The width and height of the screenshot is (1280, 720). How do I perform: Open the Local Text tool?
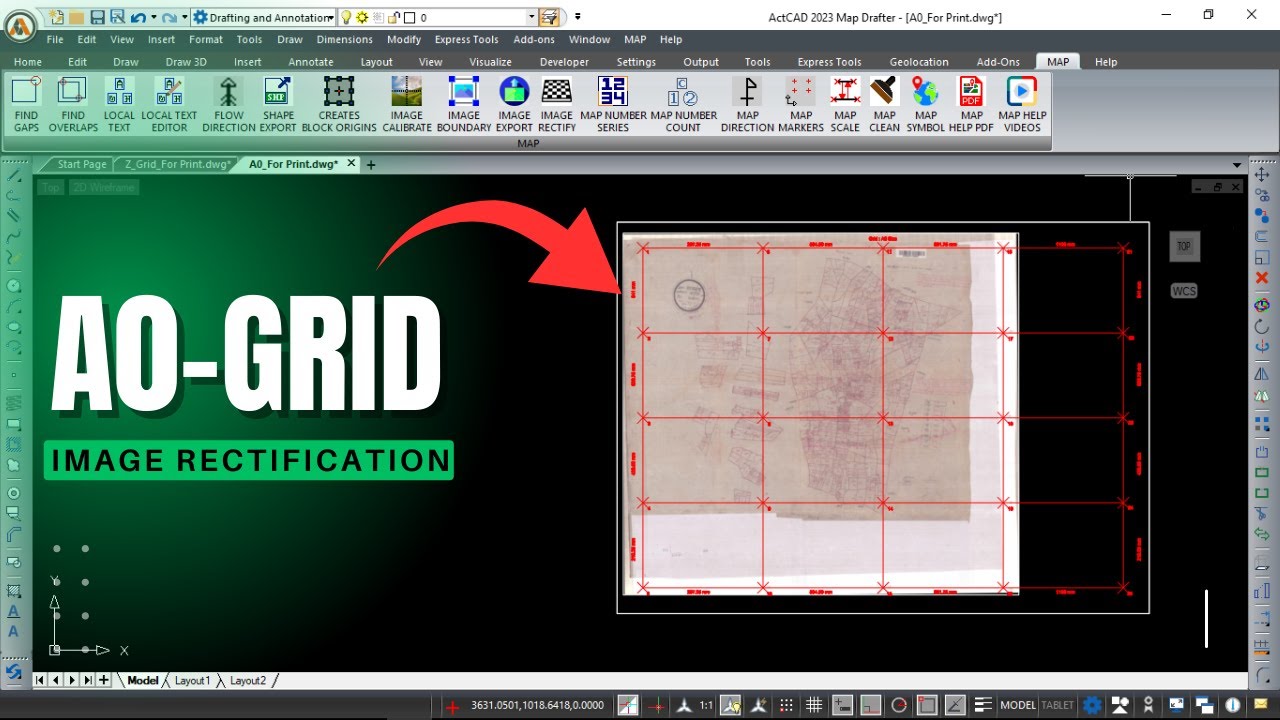(119, 104)
